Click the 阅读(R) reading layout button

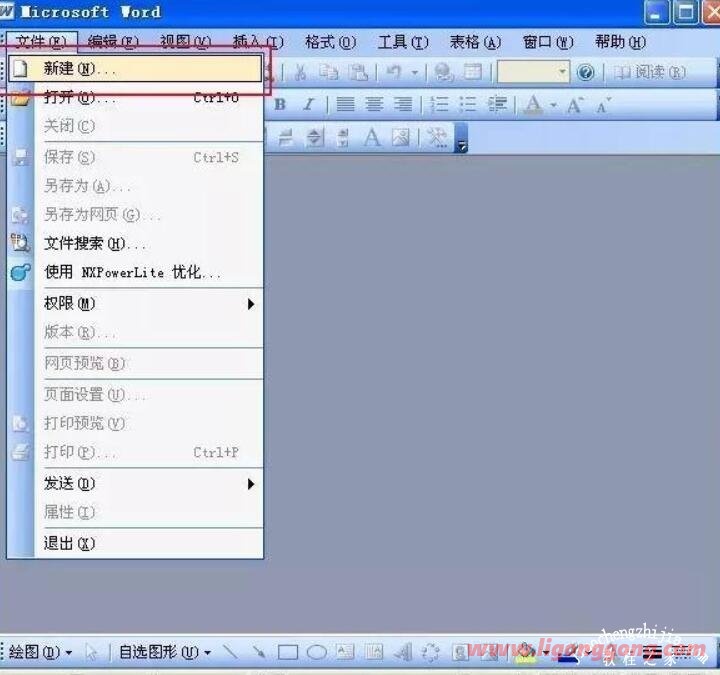tap(650, 72)
